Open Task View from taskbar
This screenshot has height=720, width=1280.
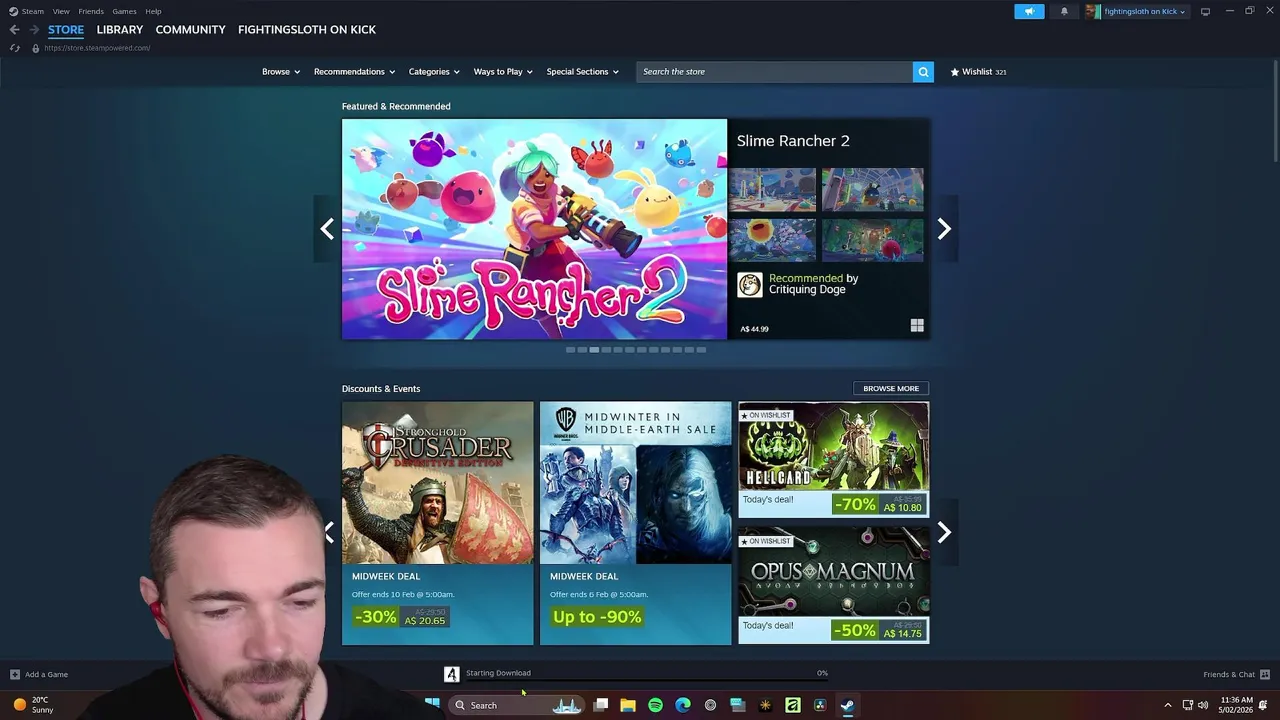click(x=601, y=705)
